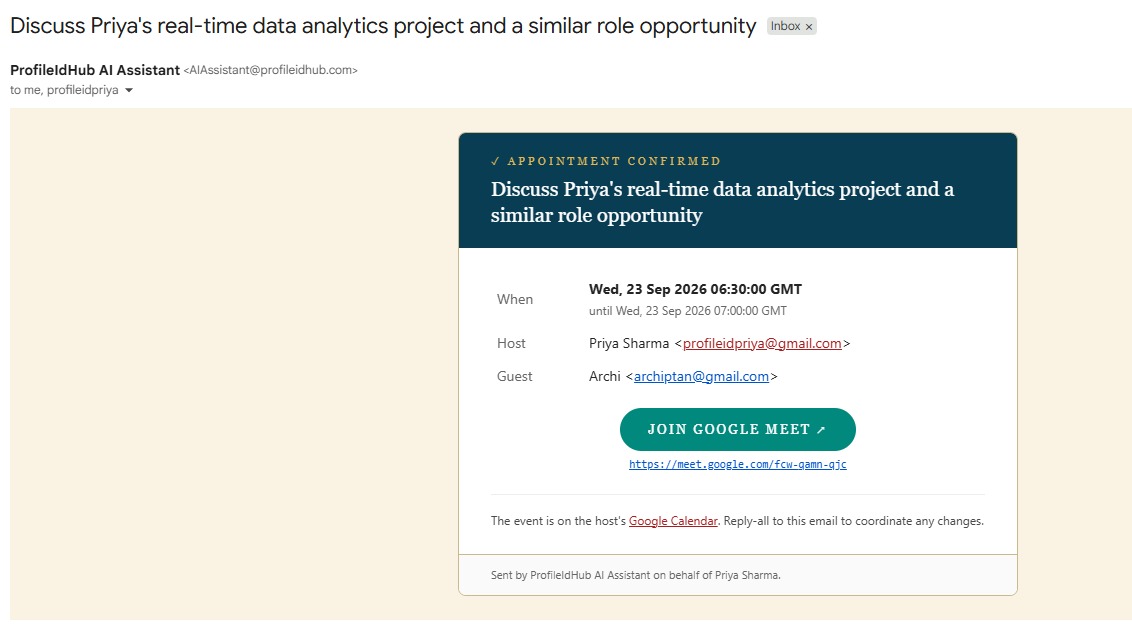The height and width of the screenshot is (630, 1132).
Task: Click the start time Wed, 23 Sep 06:30:00
Action: (x=695, y=289)
